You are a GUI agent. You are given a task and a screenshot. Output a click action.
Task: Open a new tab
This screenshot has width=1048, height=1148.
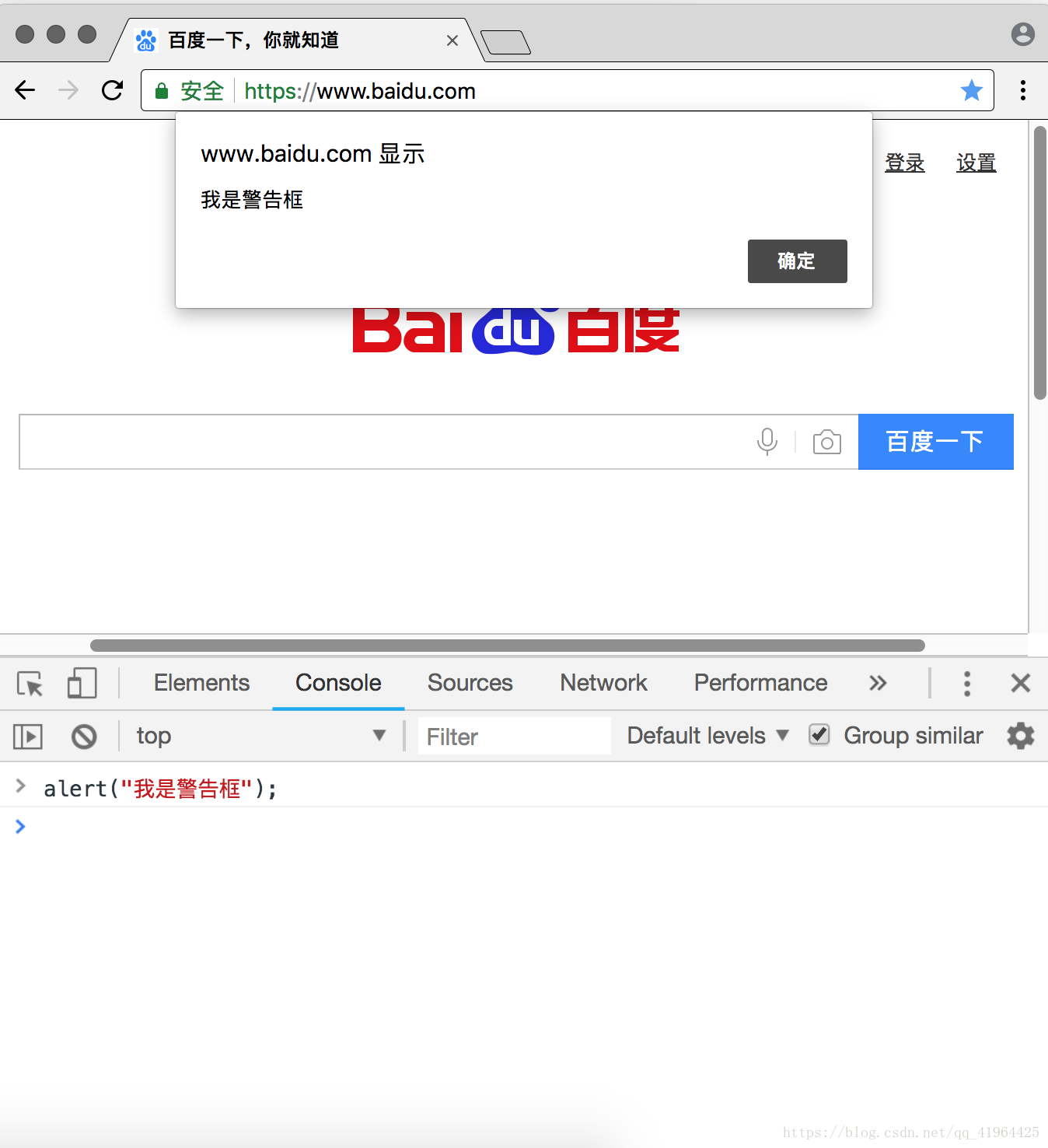coord(505,42)
